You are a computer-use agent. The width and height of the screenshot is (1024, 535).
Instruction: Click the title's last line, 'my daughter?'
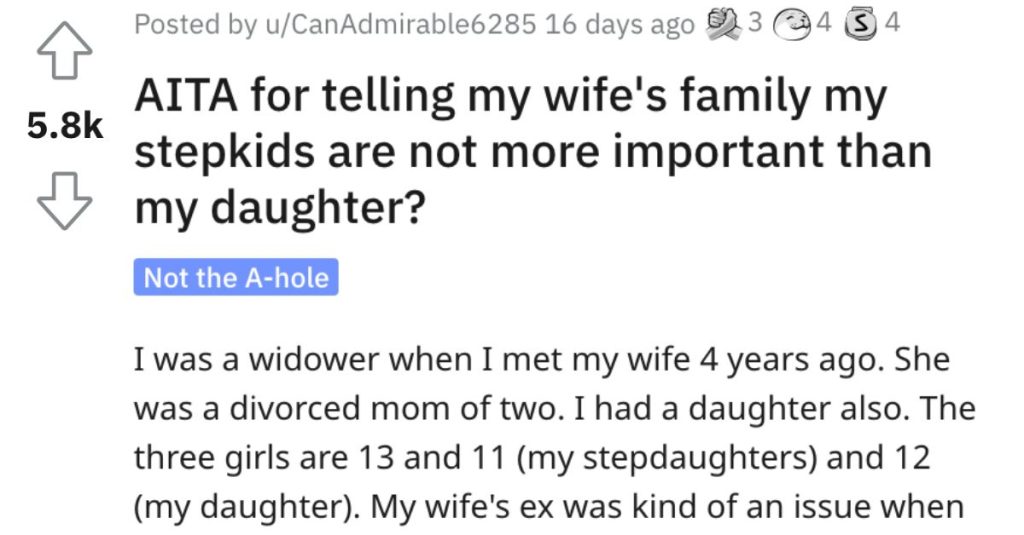tap(280, 208)
